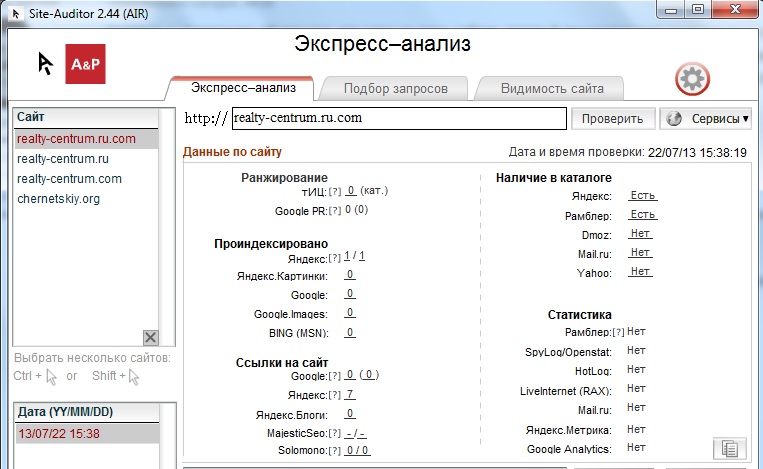This screenshot has width=763, height=469.
Task: Click the [?] help next to Google PR
Action: pyautogui.click(x=335, y=211)
